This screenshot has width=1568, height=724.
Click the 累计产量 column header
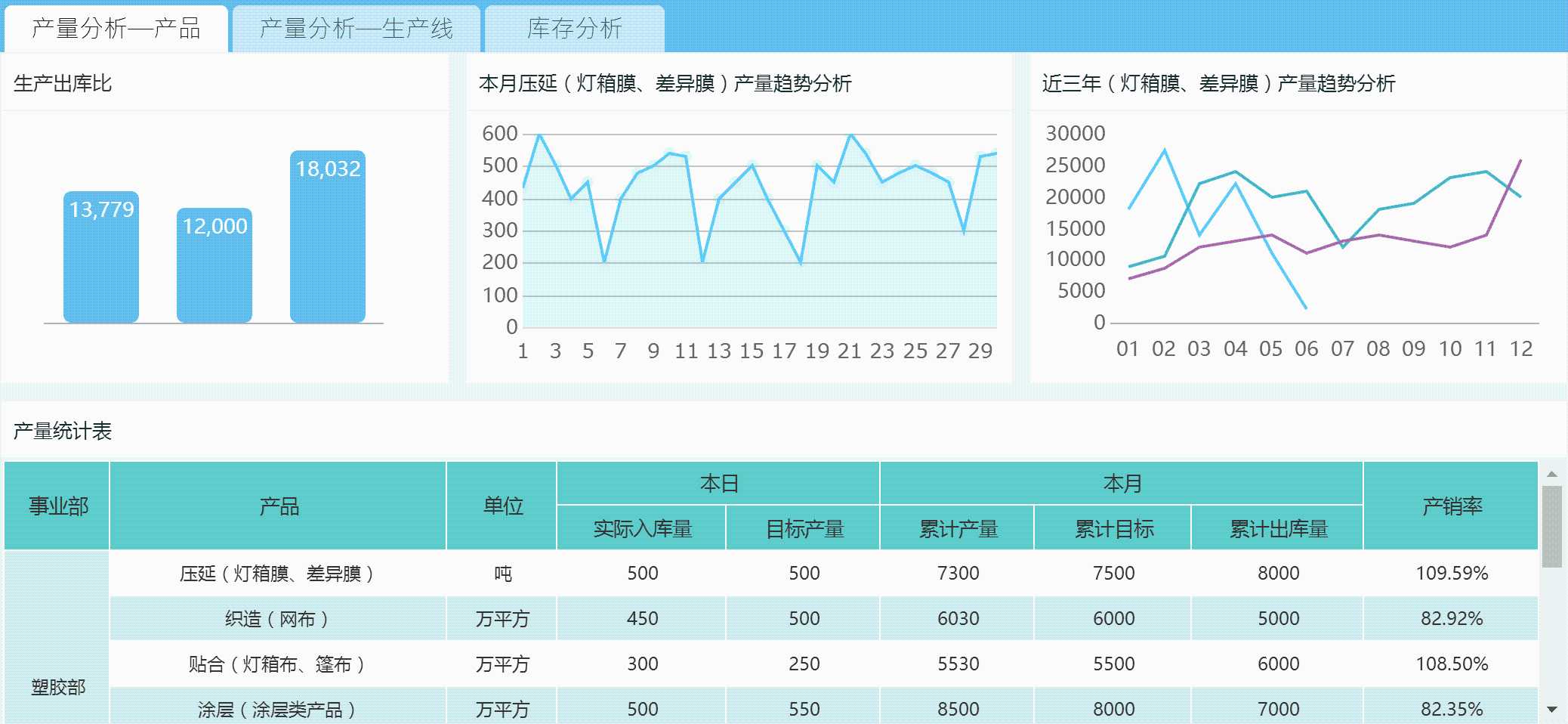click(x=958, y=528)
